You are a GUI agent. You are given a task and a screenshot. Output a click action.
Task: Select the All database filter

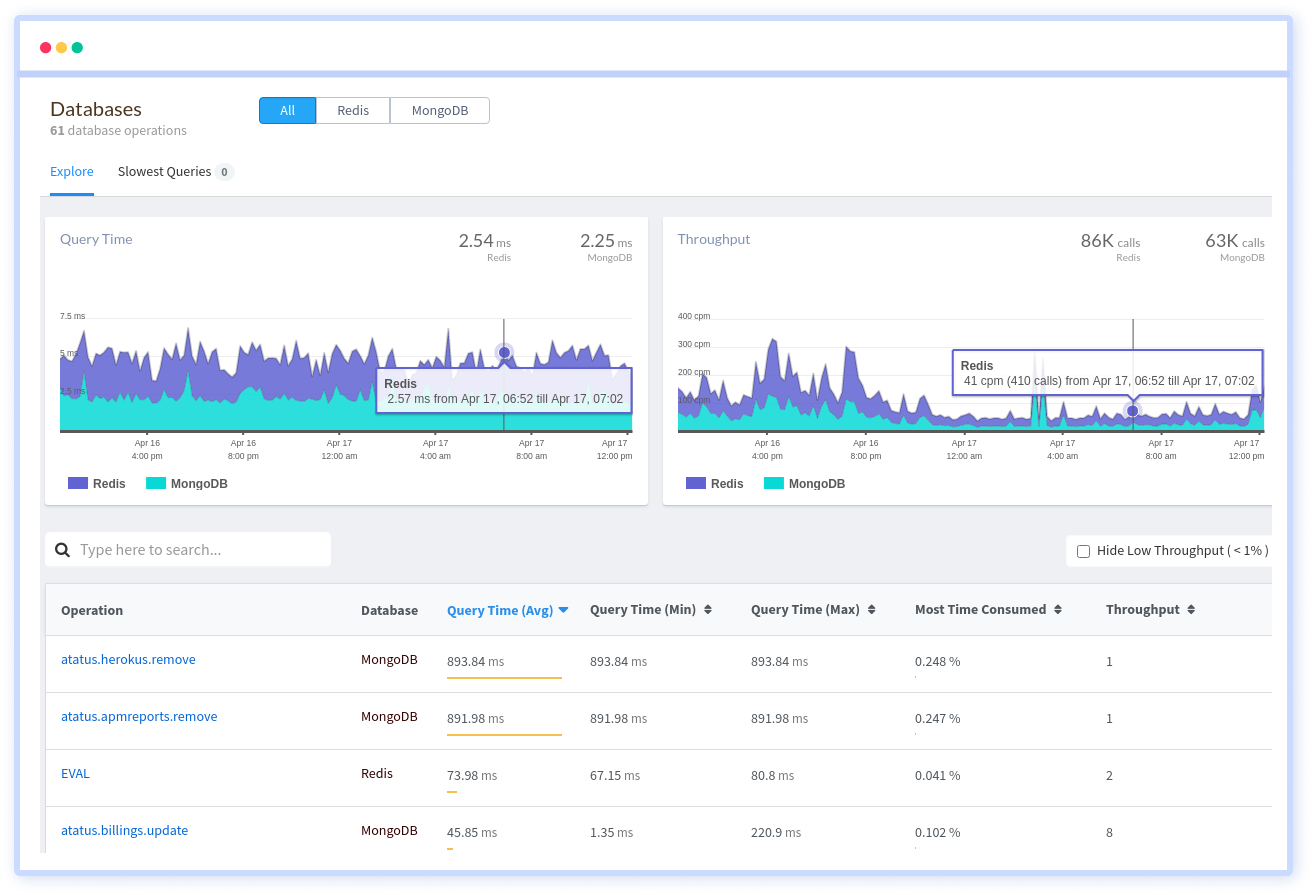pyautogui.click(x=287, y=110)
